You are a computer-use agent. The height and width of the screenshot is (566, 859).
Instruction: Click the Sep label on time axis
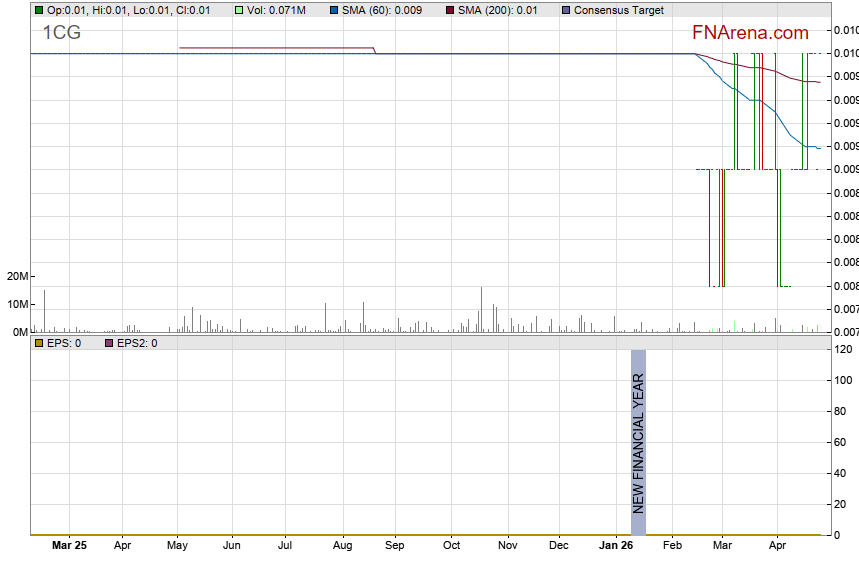[x=394, y=546]
